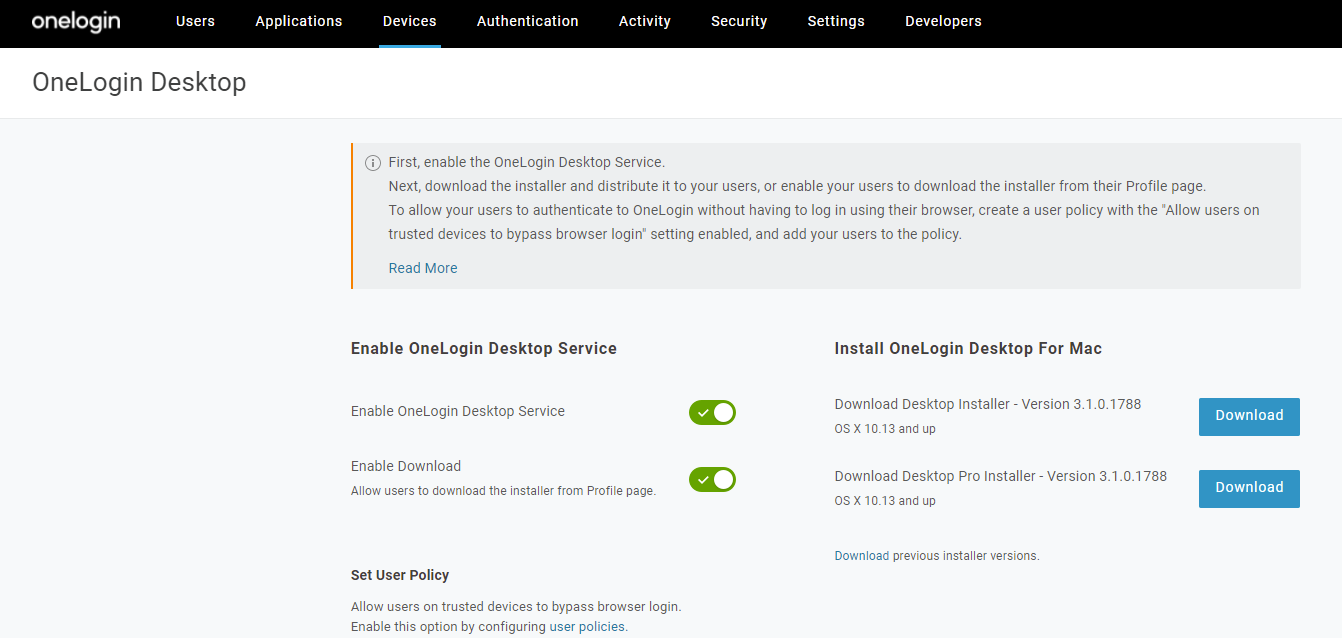Viewport: 1342px width, 638px height.
Task: Click the user policies link
Action: point(585,625)
